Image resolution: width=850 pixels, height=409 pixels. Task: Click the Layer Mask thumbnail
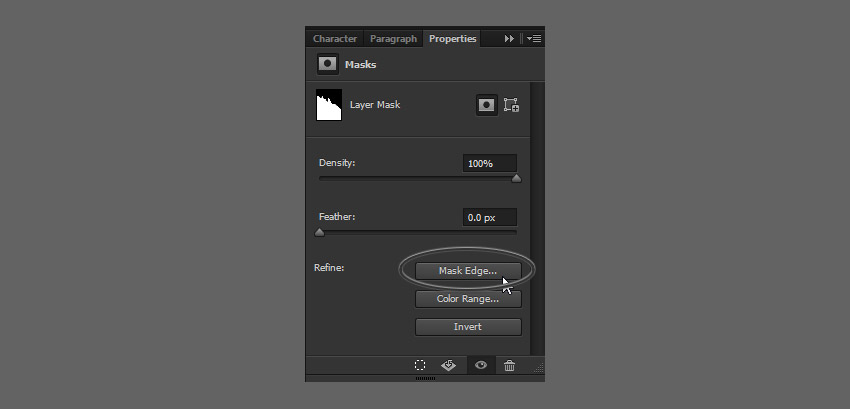[x=329, y=105]
